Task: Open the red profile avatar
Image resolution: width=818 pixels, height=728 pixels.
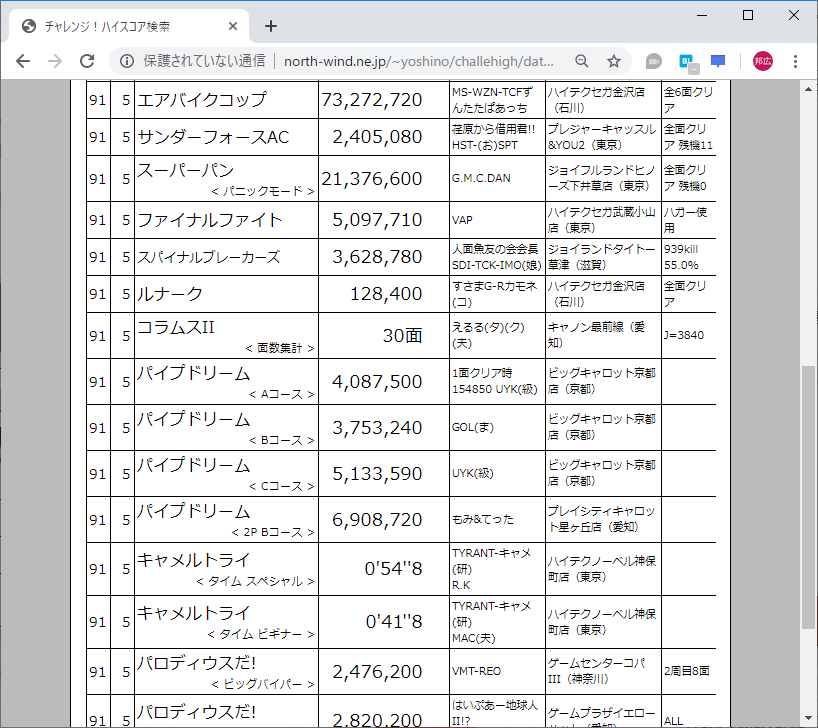Action: click(x=763, y=61)
